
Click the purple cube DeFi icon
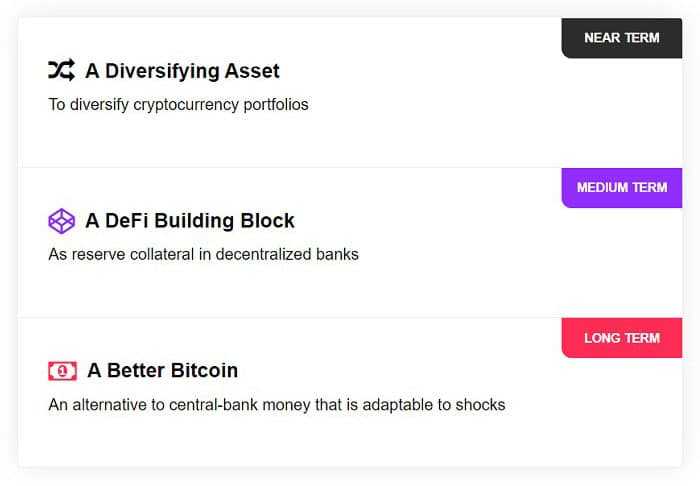[61, 221]
